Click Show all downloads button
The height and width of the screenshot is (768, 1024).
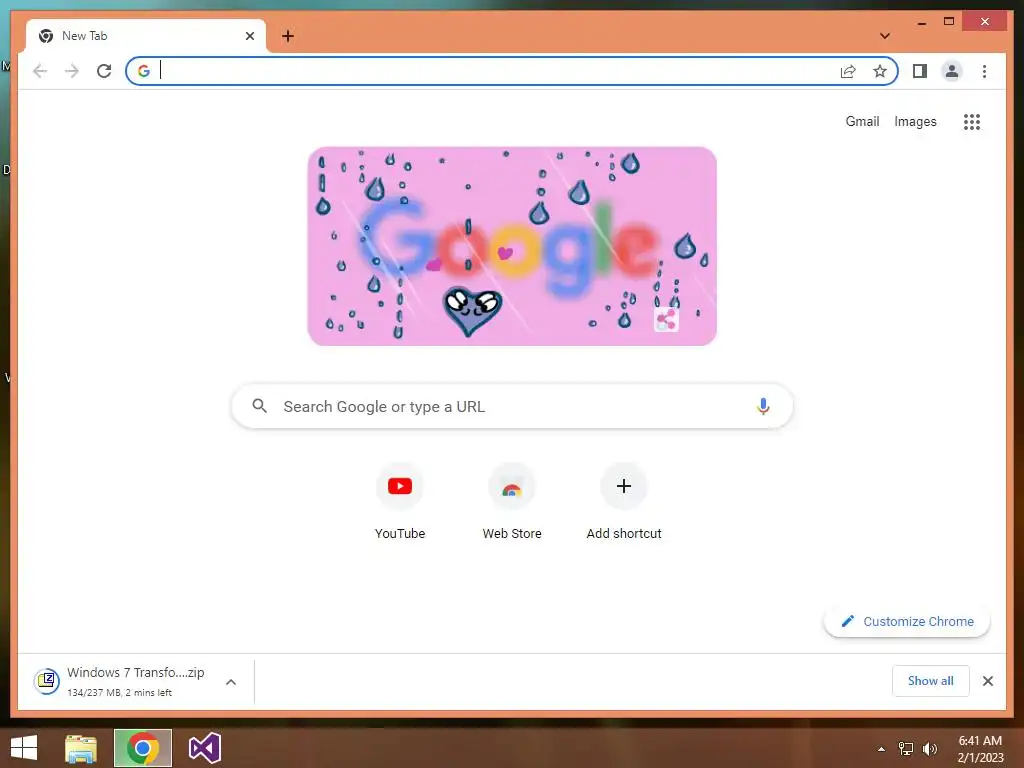931,681
